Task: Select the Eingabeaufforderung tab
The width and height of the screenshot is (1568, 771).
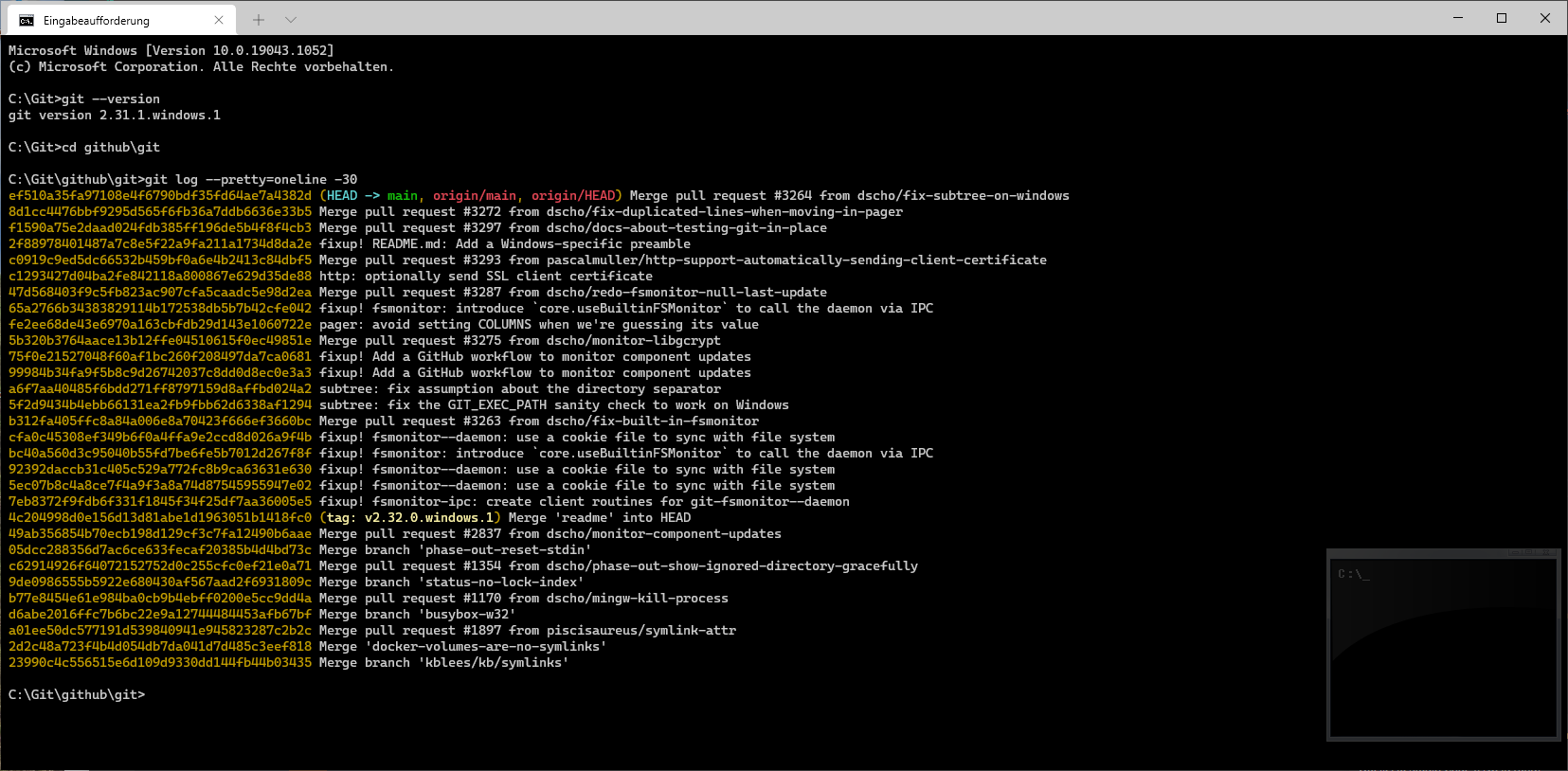Action: 120,20
